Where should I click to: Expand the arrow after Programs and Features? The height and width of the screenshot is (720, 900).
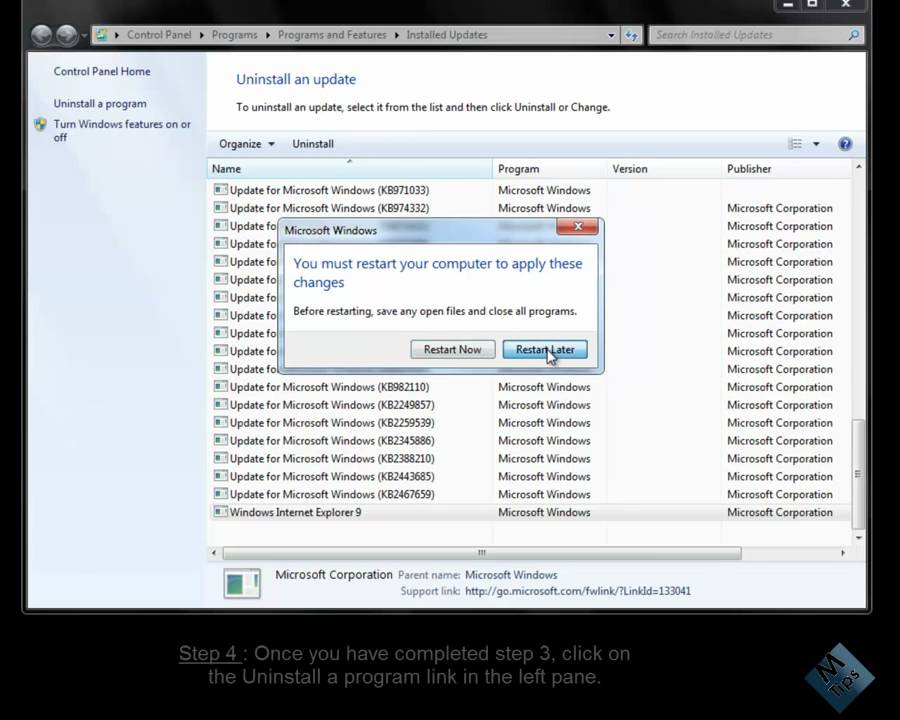click(397, 35)
